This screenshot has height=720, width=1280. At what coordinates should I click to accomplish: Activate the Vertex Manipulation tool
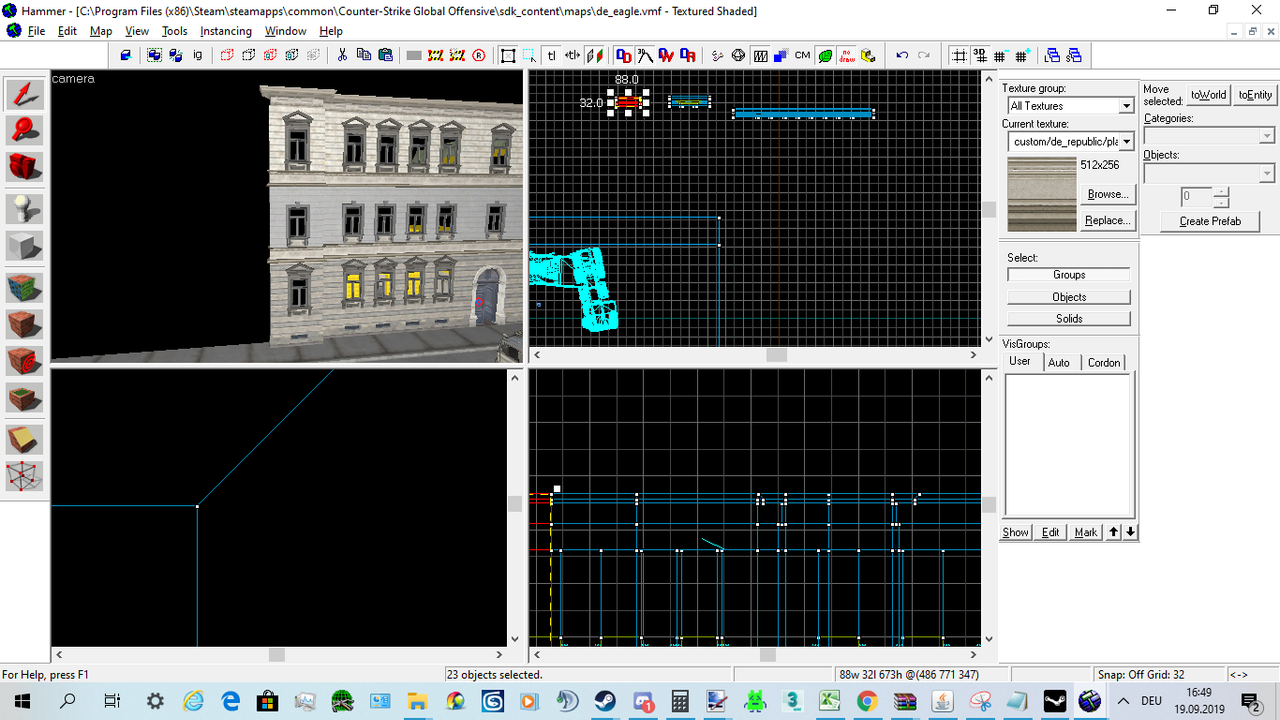[26, 475]
